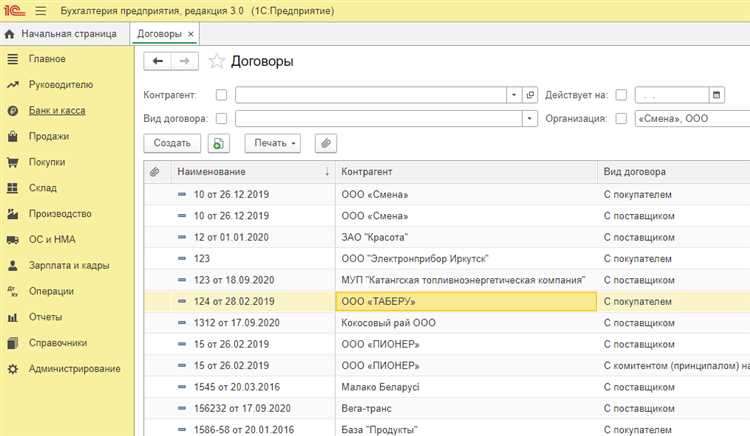Select contract row 156232 от 17.09.2020

pyautogui.click(x=242, y=409)
